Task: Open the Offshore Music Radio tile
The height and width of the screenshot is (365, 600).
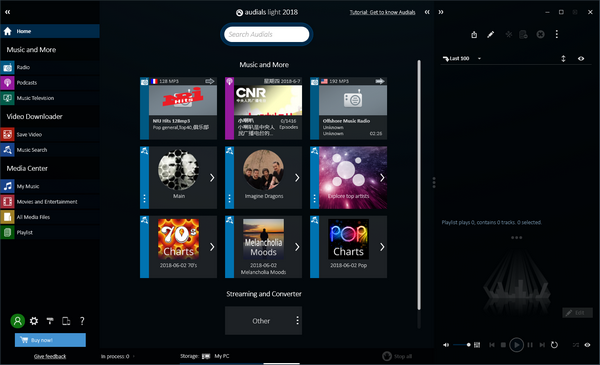Action: pyautogui.click(x=348, y=108)
